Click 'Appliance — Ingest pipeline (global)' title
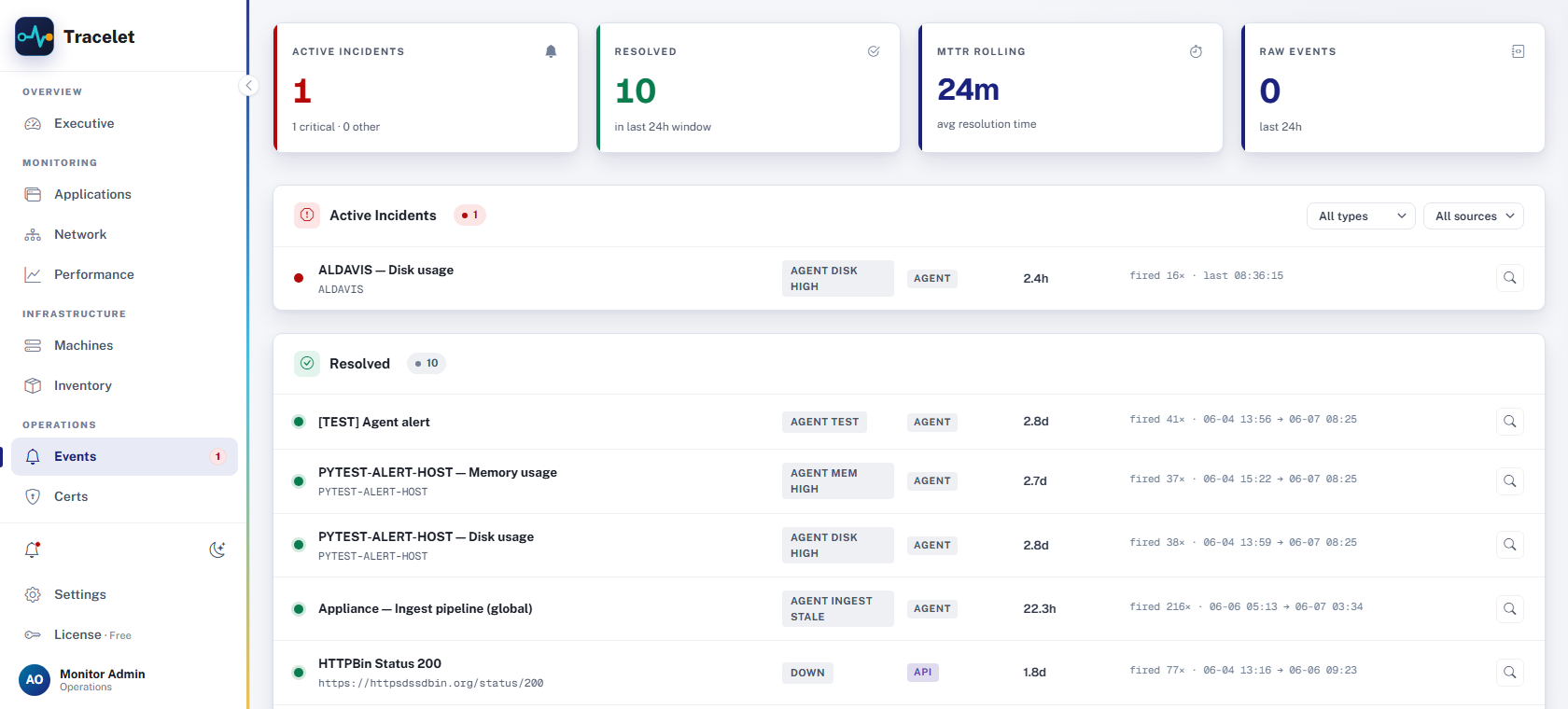Image resolution: width=1568 pixels, height=709 pixels. click(x=426, y=608)
